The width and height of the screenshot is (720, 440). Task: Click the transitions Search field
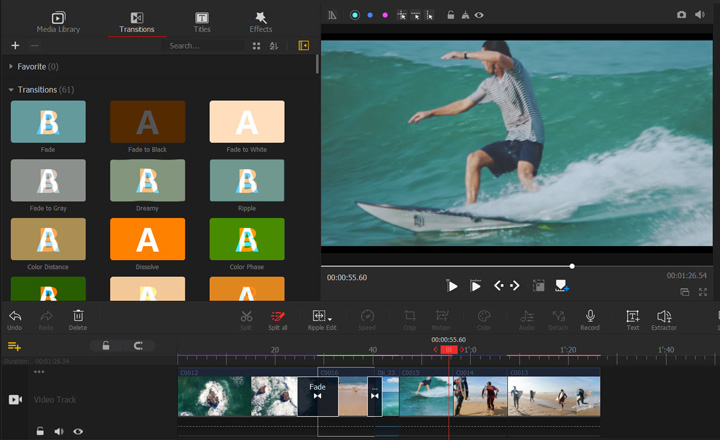point(204,46)
